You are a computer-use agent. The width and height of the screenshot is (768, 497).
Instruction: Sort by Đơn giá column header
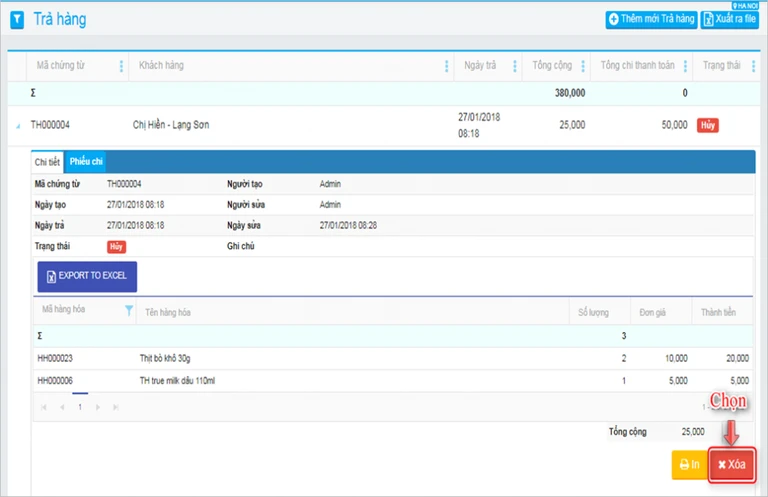pyautogui.click(x=652, y=312)
